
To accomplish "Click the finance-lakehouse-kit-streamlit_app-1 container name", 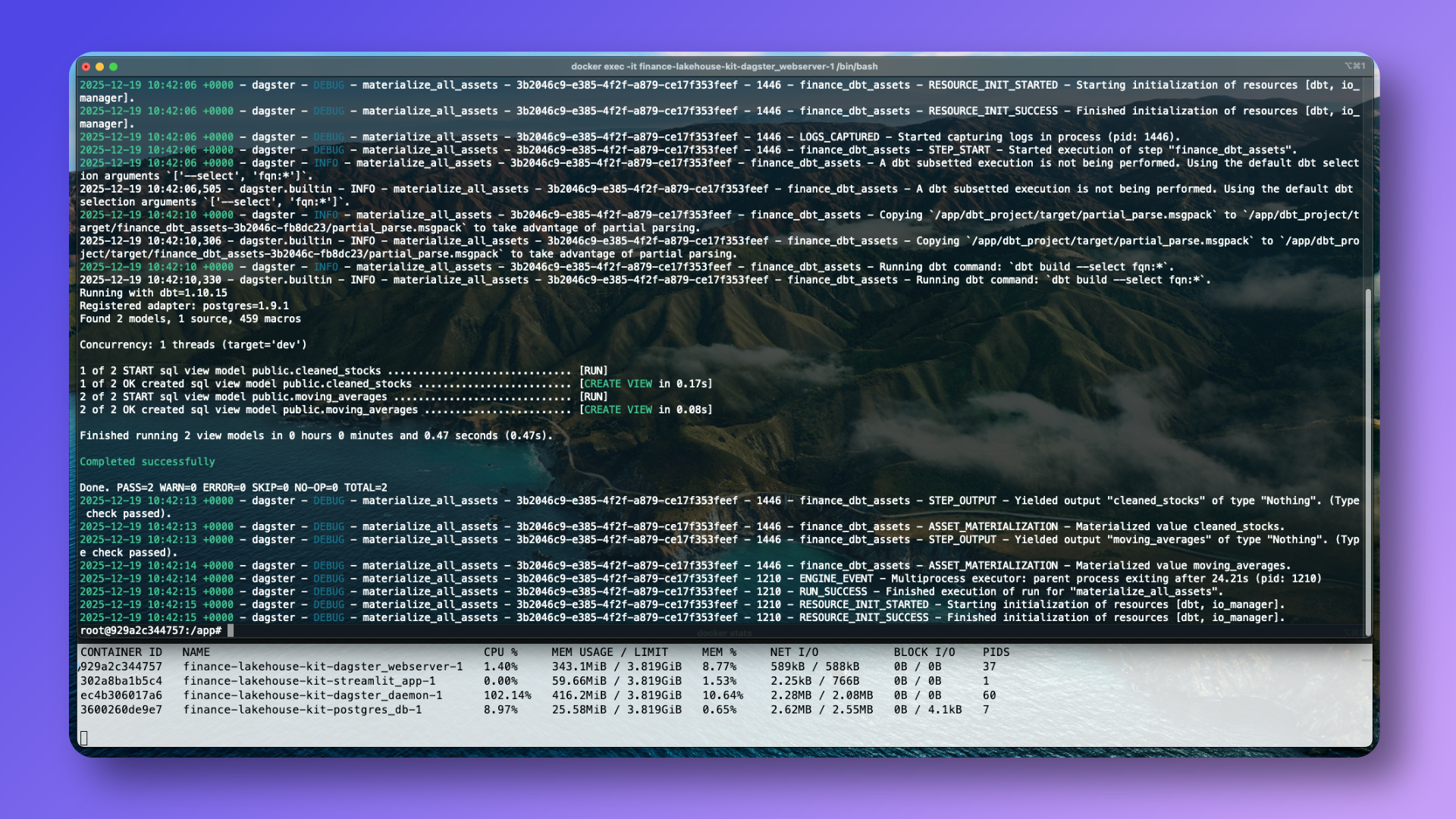I will point(309,681).
